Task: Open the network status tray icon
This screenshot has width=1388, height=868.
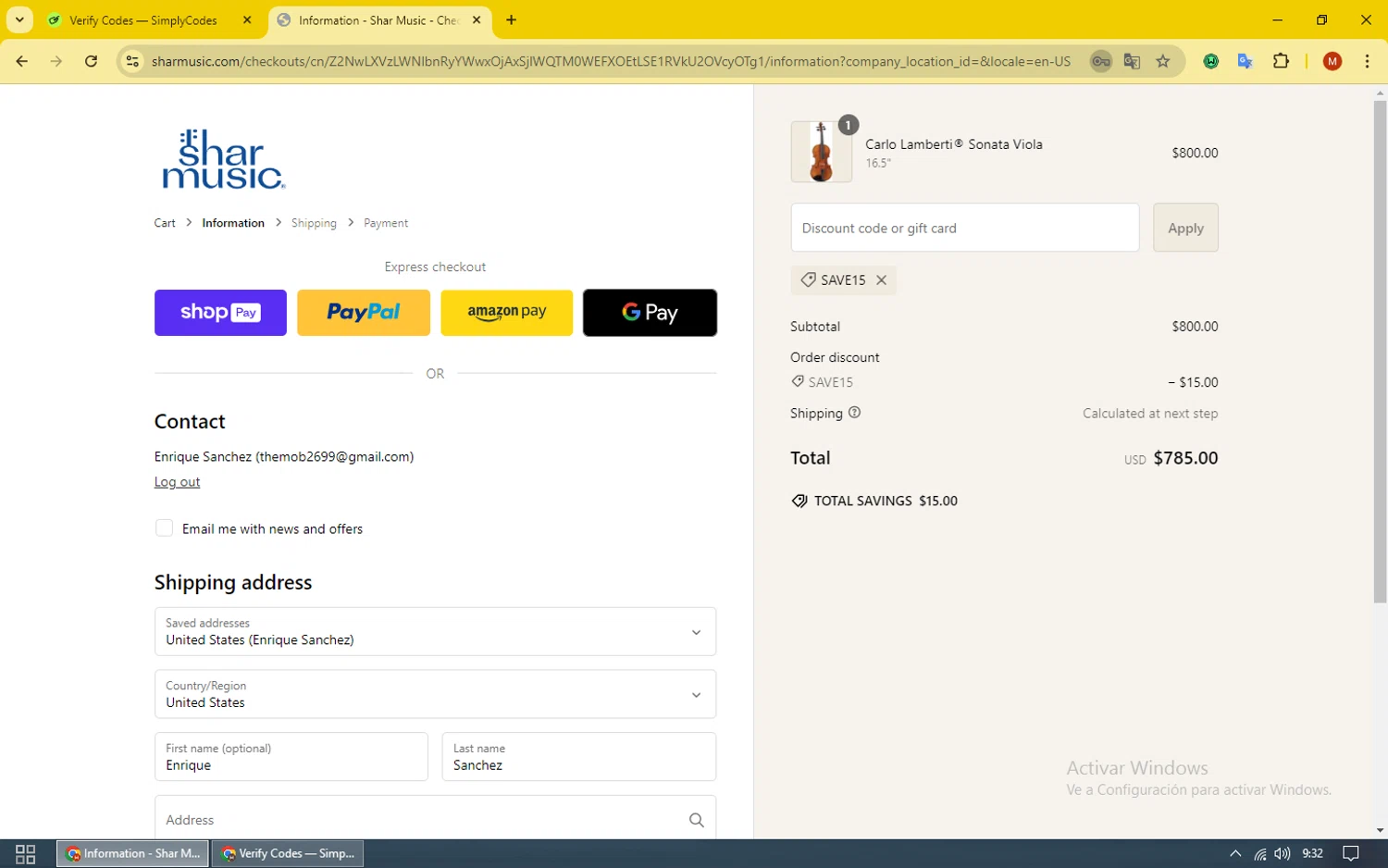Action: [x=1259, y=853]
